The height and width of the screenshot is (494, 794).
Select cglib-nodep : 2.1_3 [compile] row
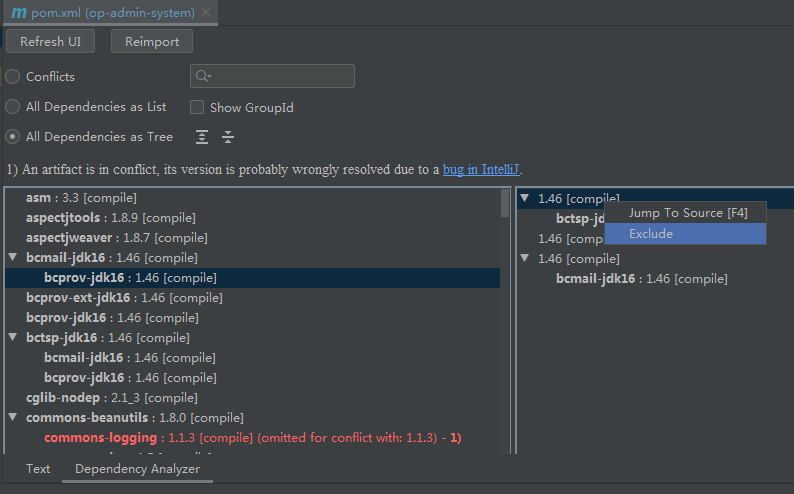(252, 398)
